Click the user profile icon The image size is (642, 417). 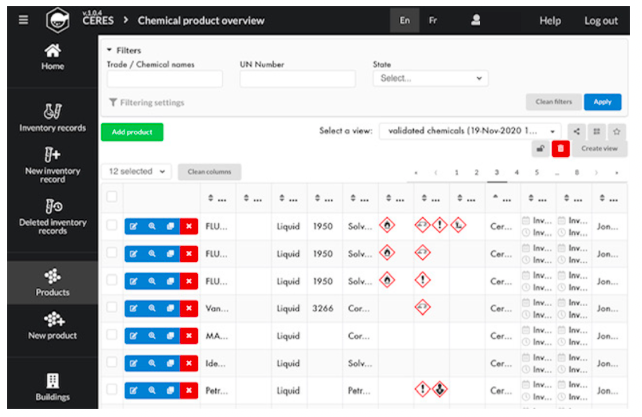click(x=476, y=20)
